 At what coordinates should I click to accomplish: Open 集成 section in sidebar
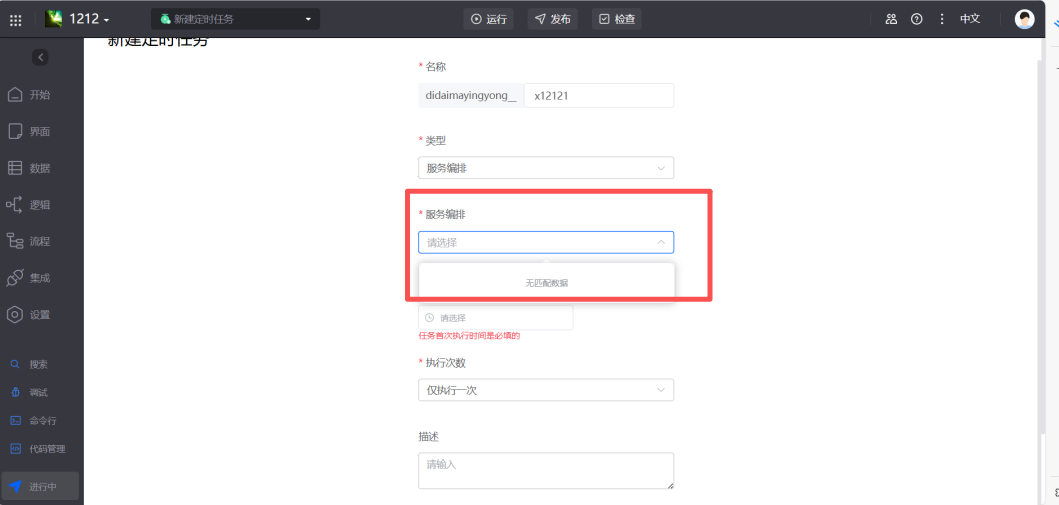29,277
